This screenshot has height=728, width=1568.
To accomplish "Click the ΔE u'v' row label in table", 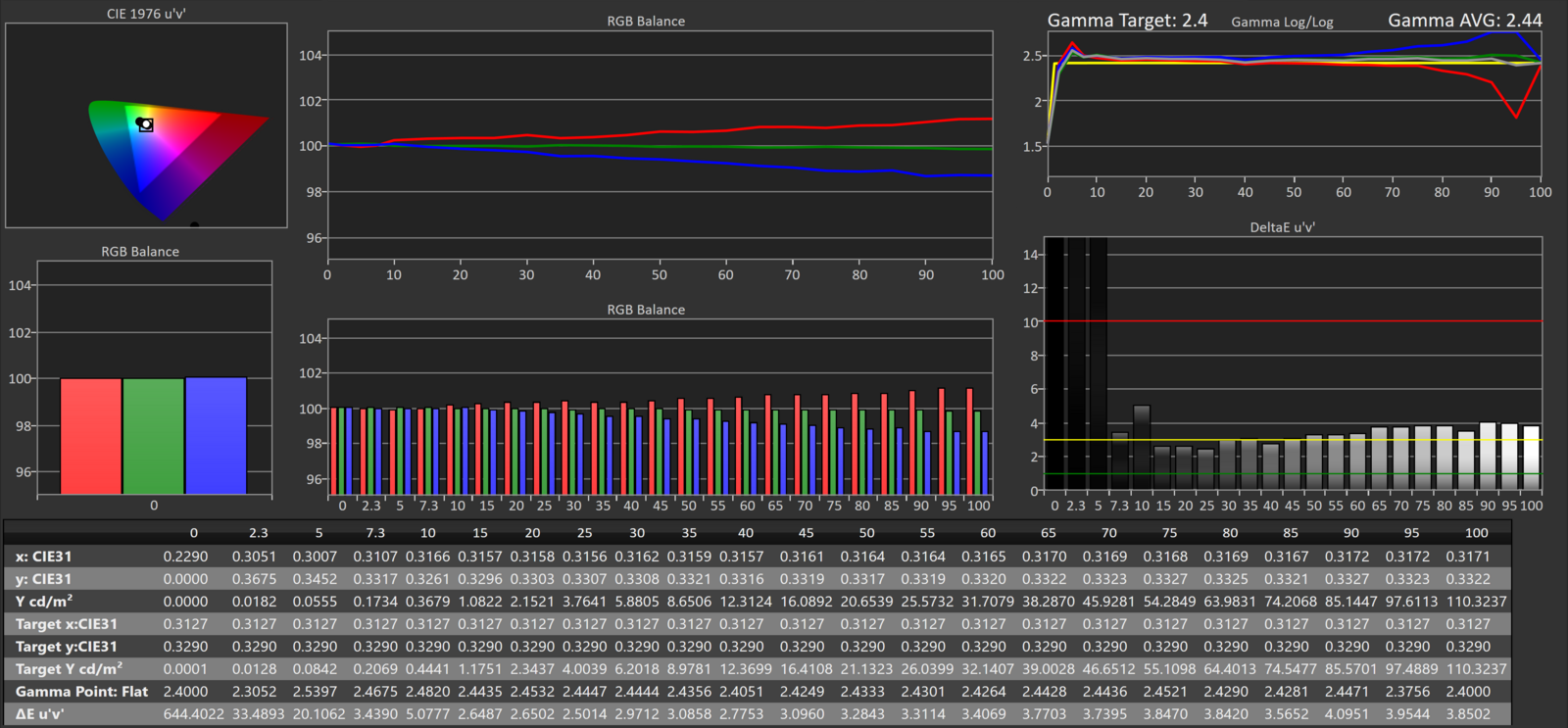I will click(x=39, y=714).
